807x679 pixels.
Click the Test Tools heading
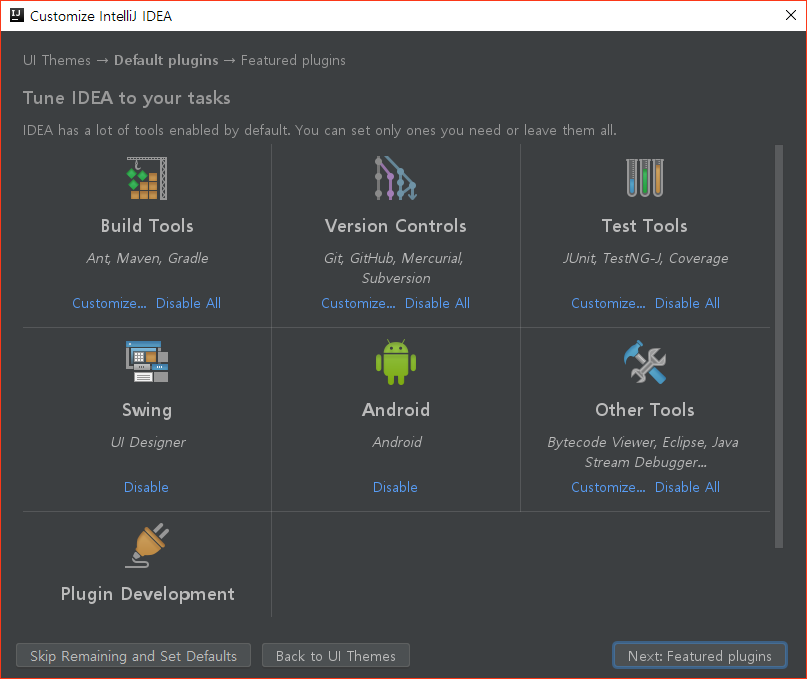(645, 226)
